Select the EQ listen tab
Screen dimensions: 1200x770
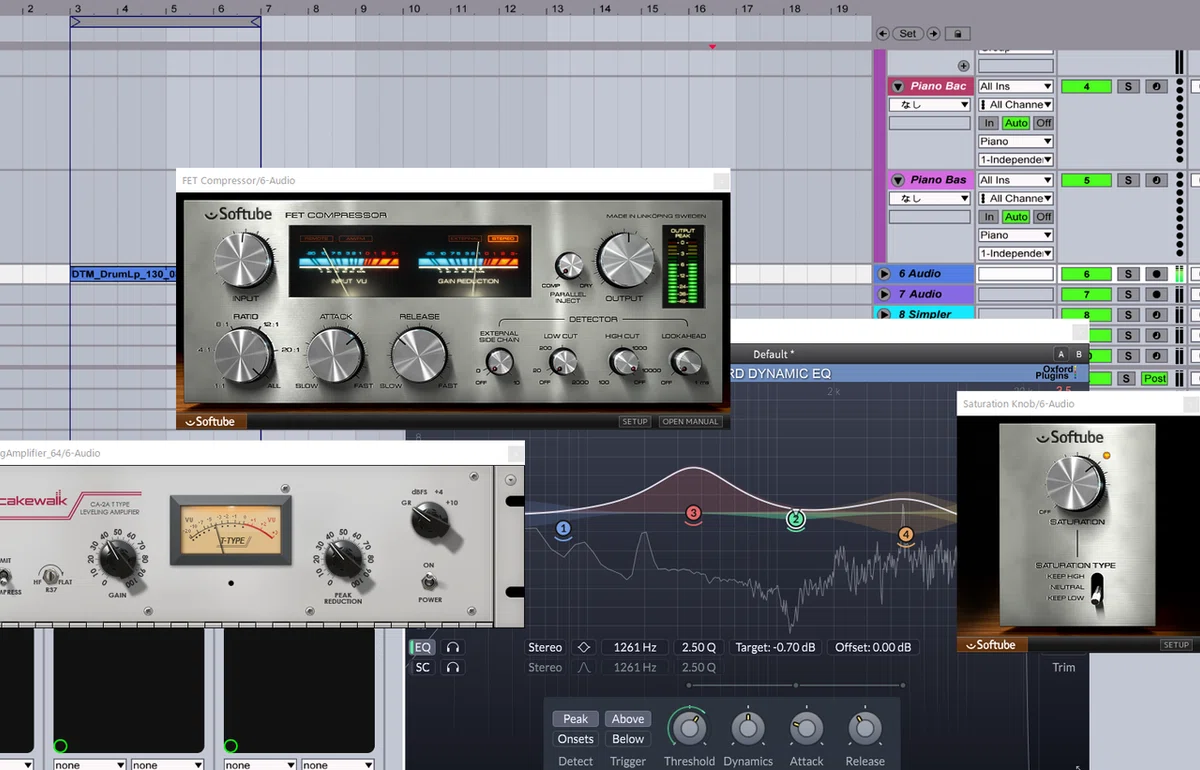[422, 647]
